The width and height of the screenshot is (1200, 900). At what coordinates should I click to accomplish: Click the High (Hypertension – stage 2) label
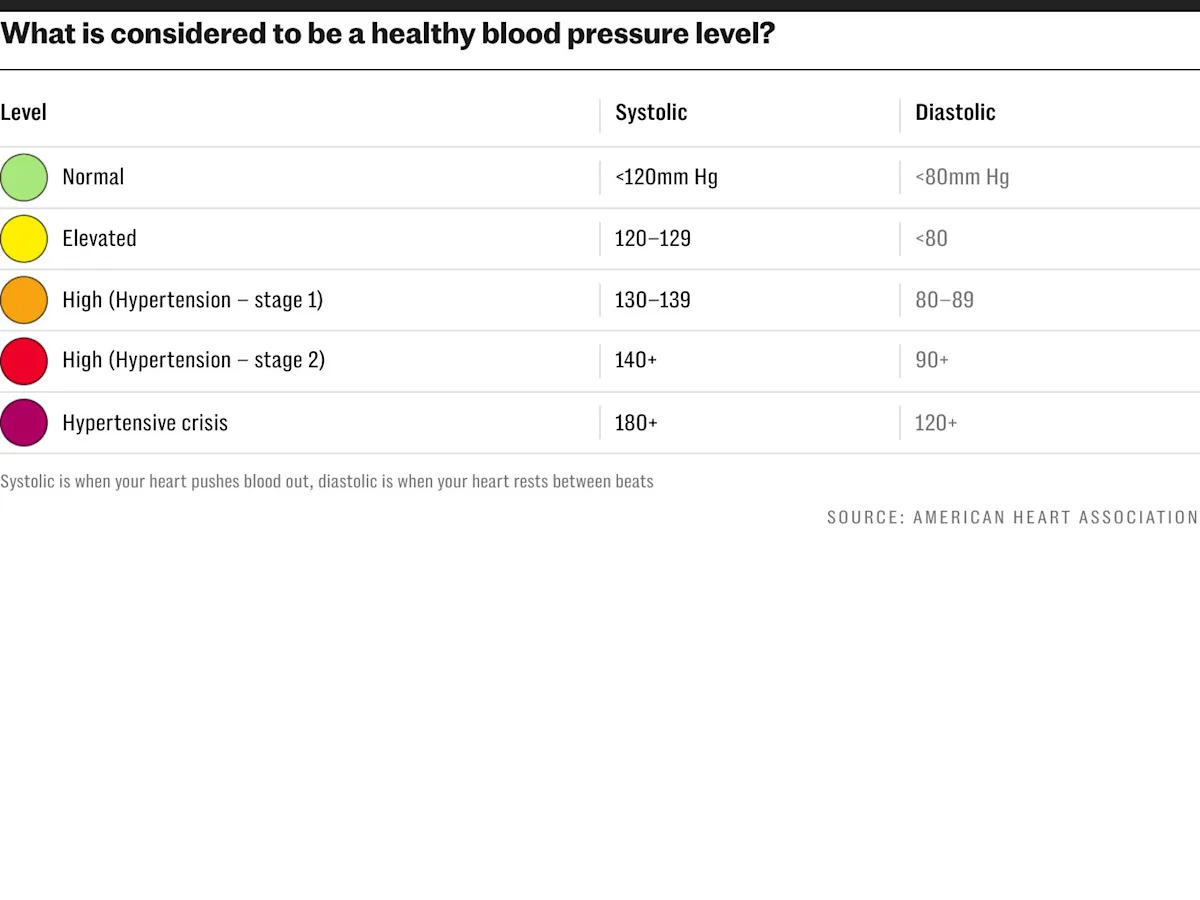click(193, 360)
